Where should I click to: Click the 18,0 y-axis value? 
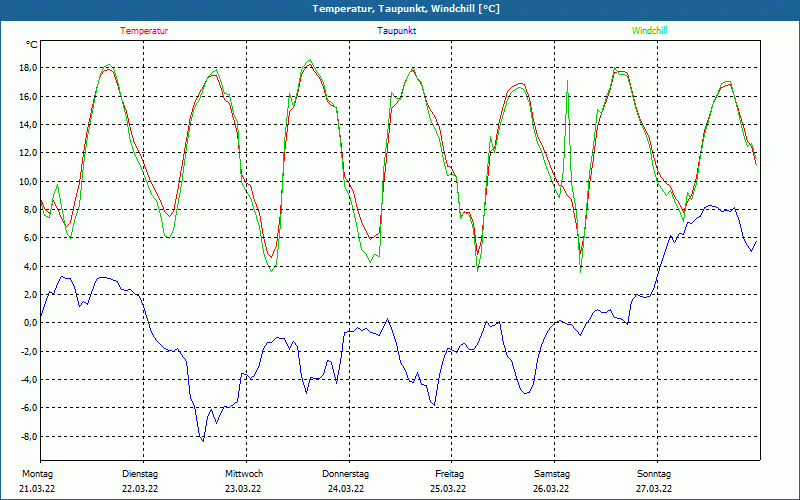click(x=27, y=68)
